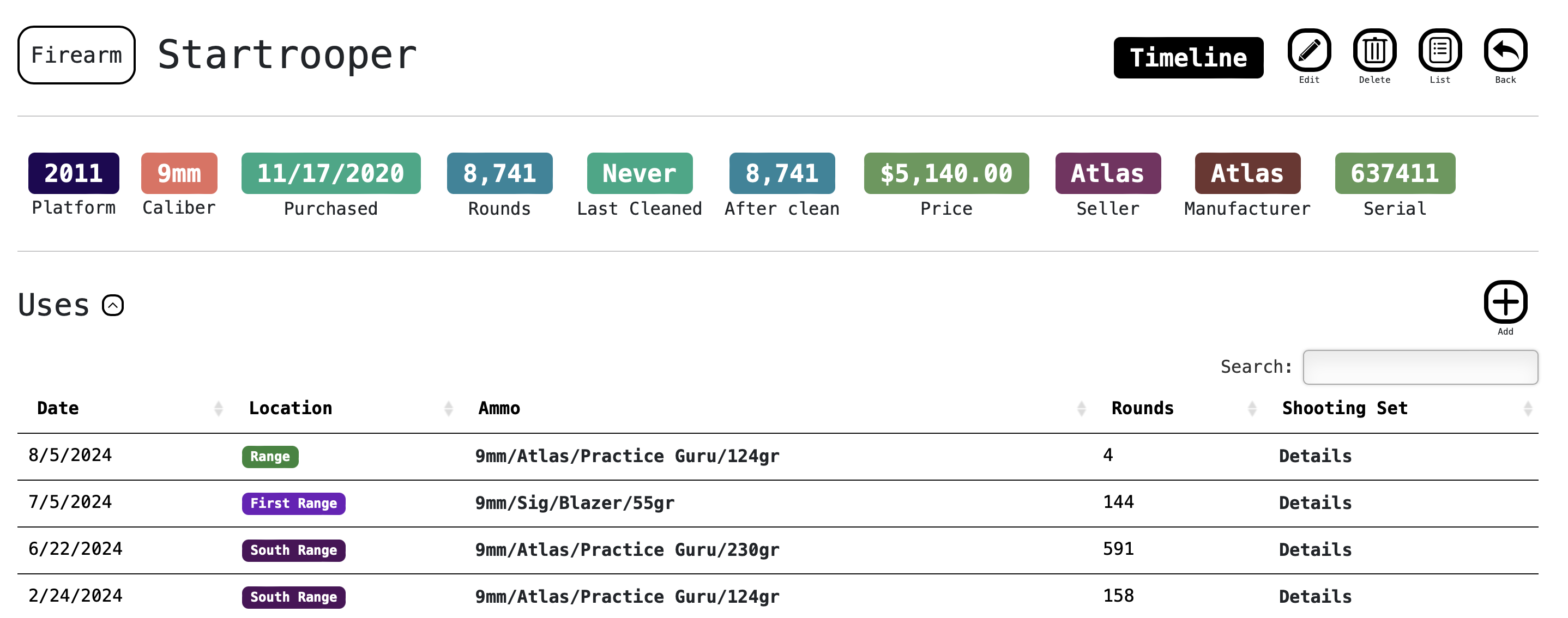Click the 8,741 Rounds badge
This screenshot has width=1568, height=618.
tap(499, 173)
